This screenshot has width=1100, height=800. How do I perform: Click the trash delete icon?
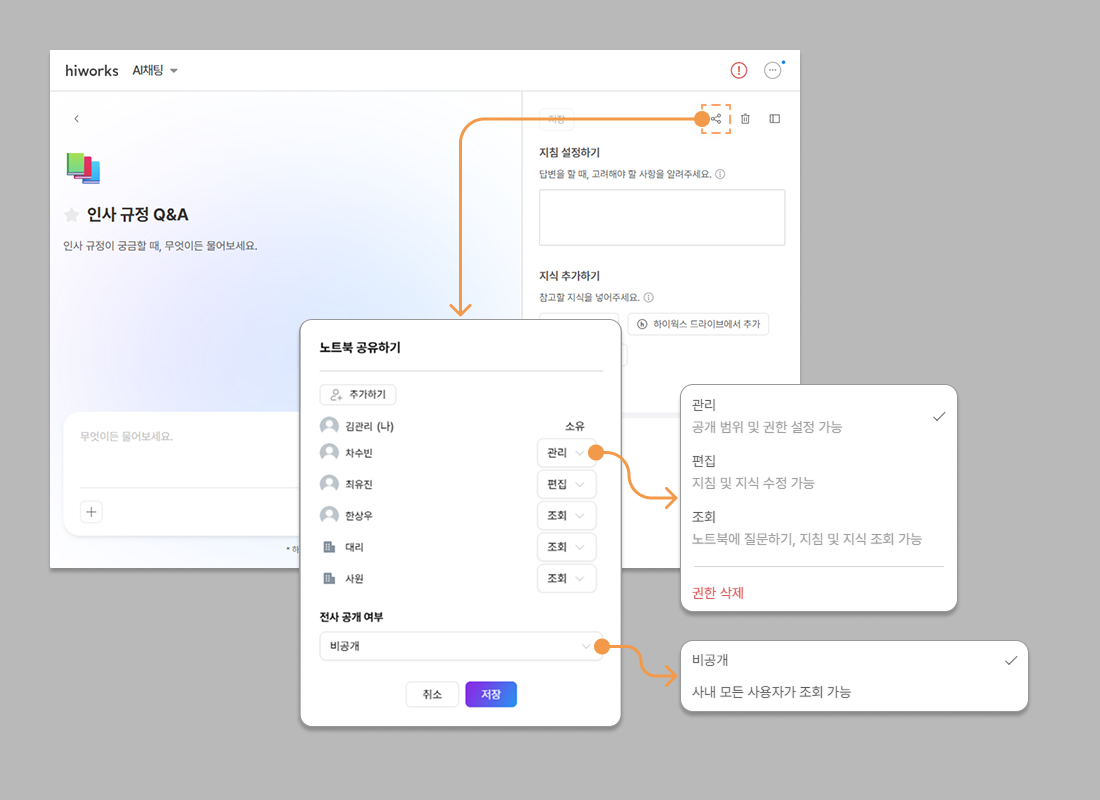click(745, 119)
